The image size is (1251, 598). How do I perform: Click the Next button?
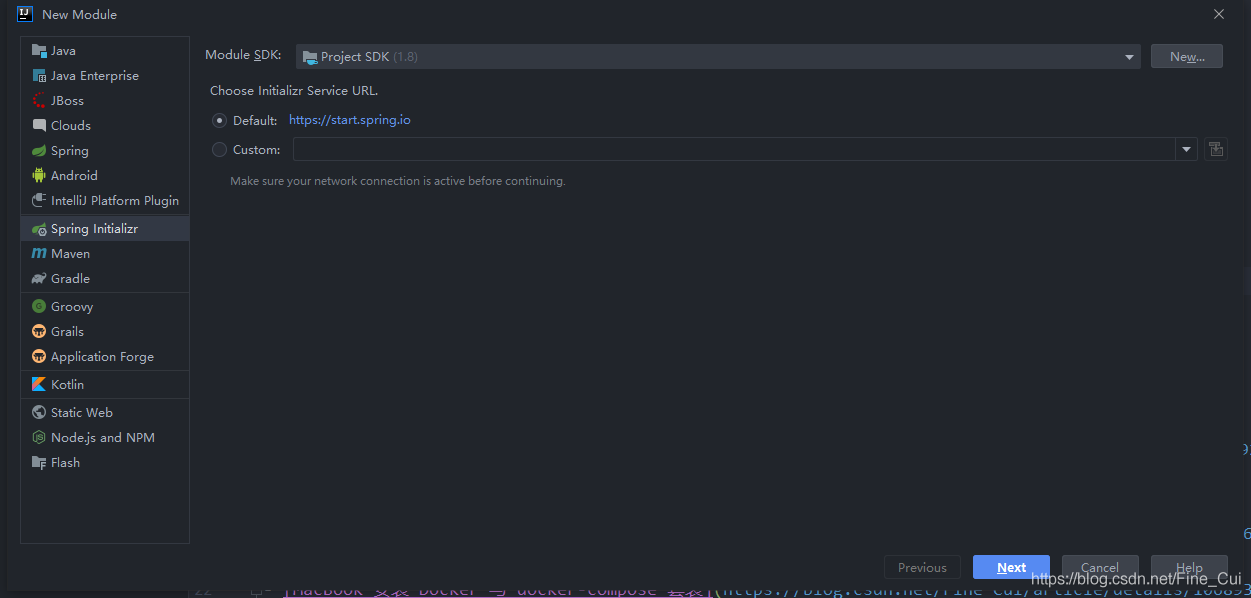pyautogui.click(x=1011, y=567)
